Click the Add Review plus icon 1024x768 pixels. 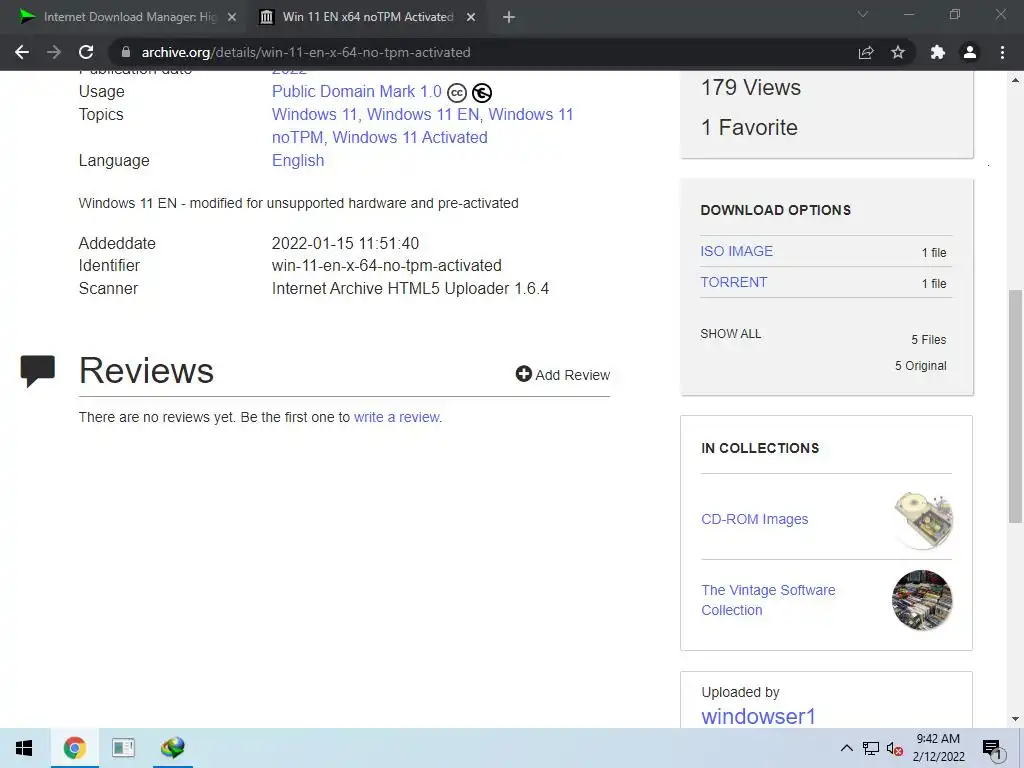click(524, 374)
